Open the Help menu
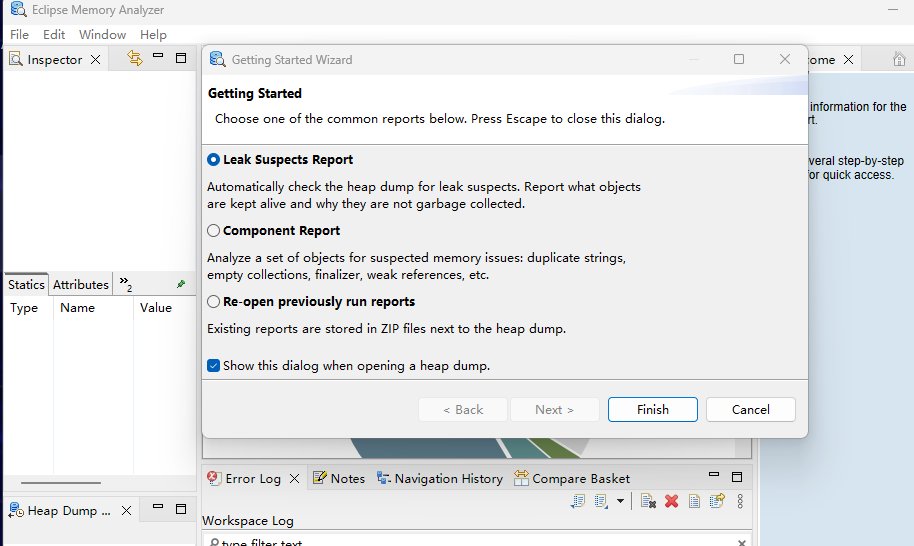Screen dimensions: 914x546 153,35
